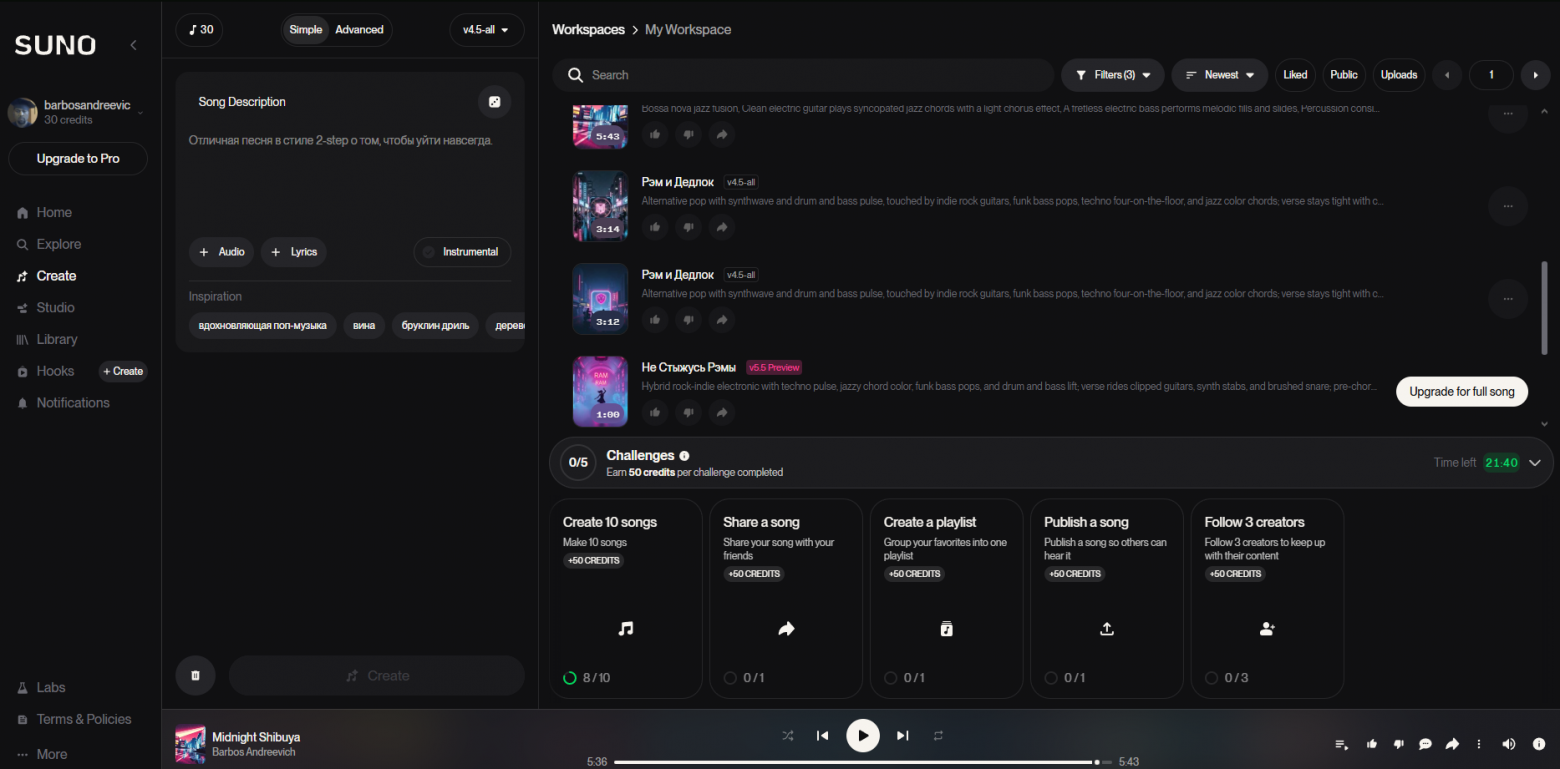Screen dimensions: 1560x769
Task: Seek in the playback progress bar
Action: point(863,762)
